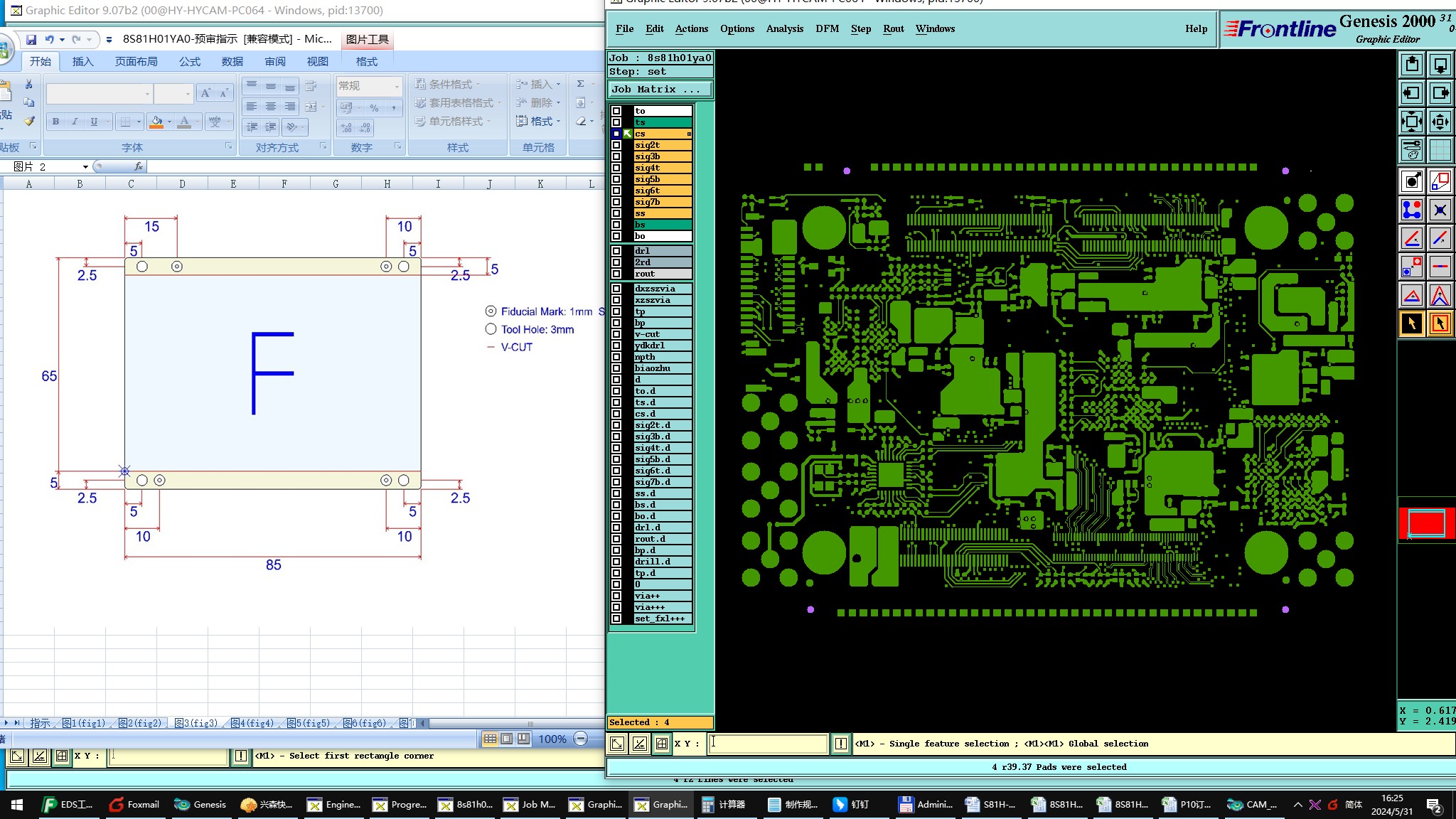Click the pan right arrow icon

pyautogui.click(x=1440, y=93)
